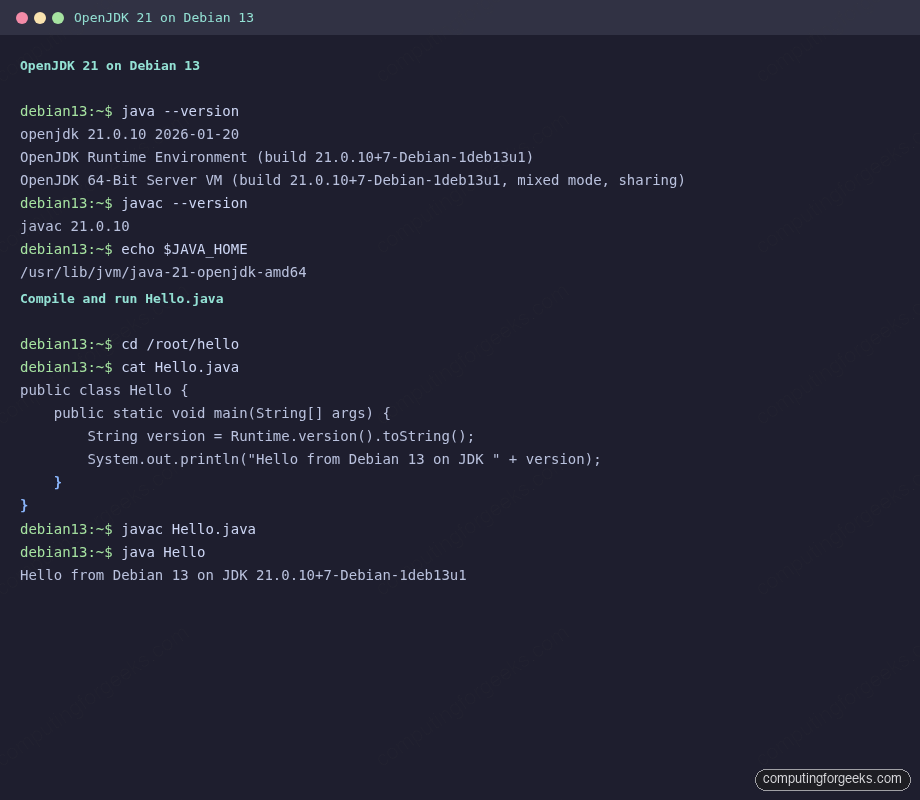Select the java Hello run command
This screenshot has height=800, width=920.
(x=162, y=552)
